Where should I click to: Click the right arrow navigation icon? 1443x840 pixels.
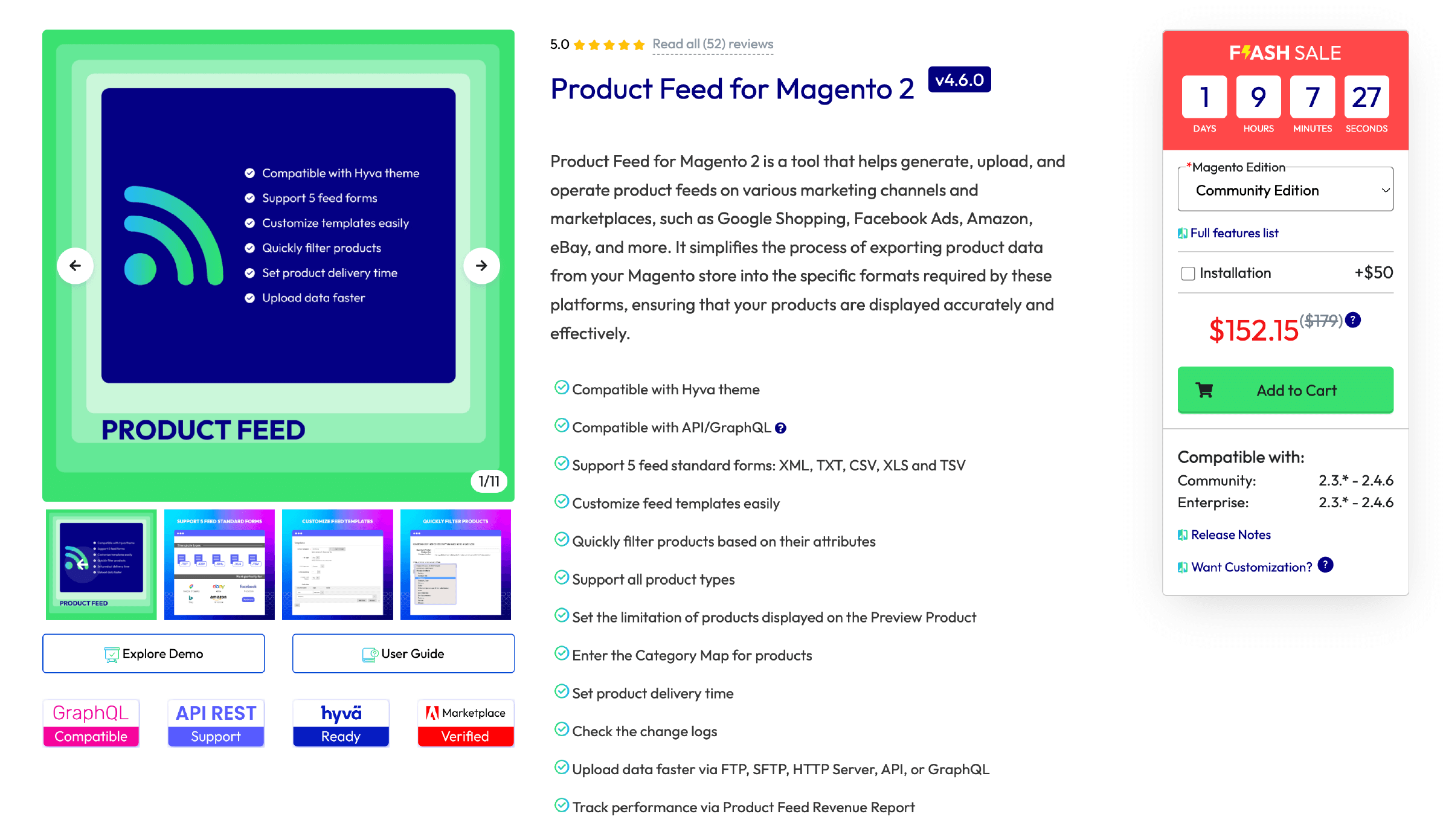point(480,266)
